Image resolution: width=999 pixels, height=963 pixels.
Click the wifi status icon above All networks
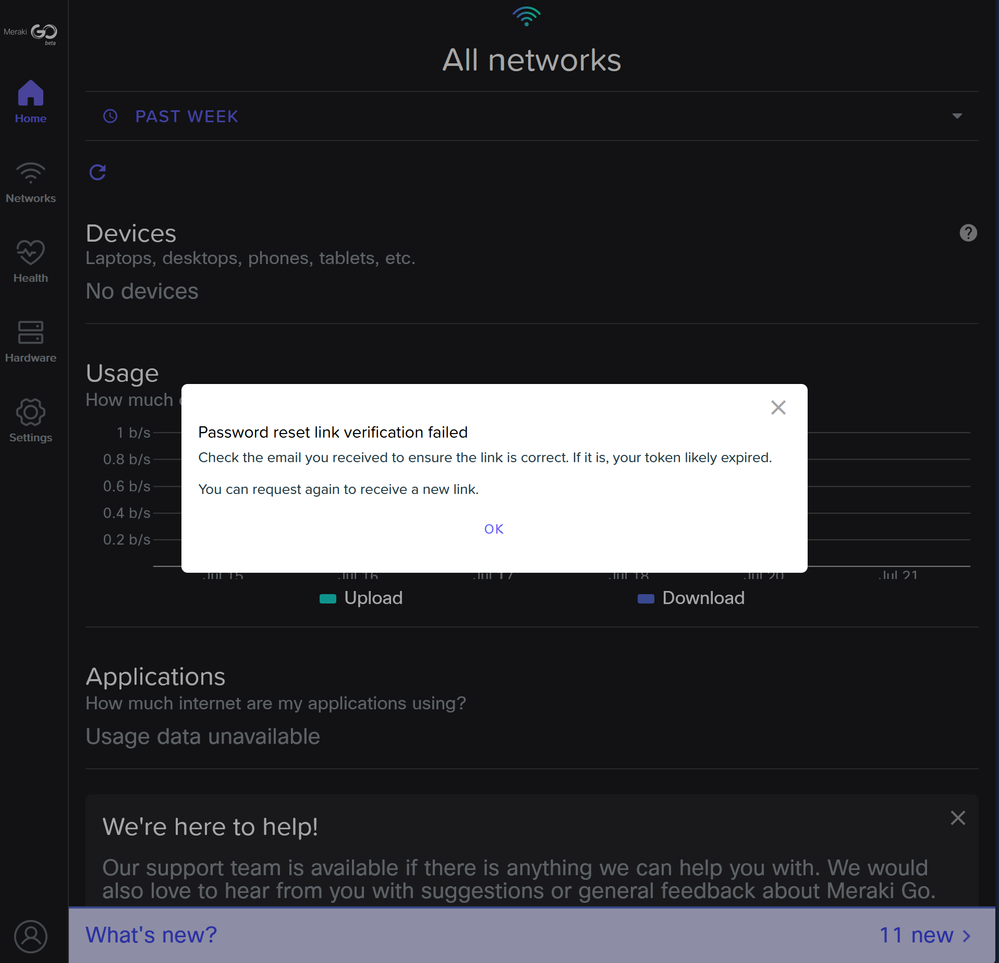pos(526,15)
